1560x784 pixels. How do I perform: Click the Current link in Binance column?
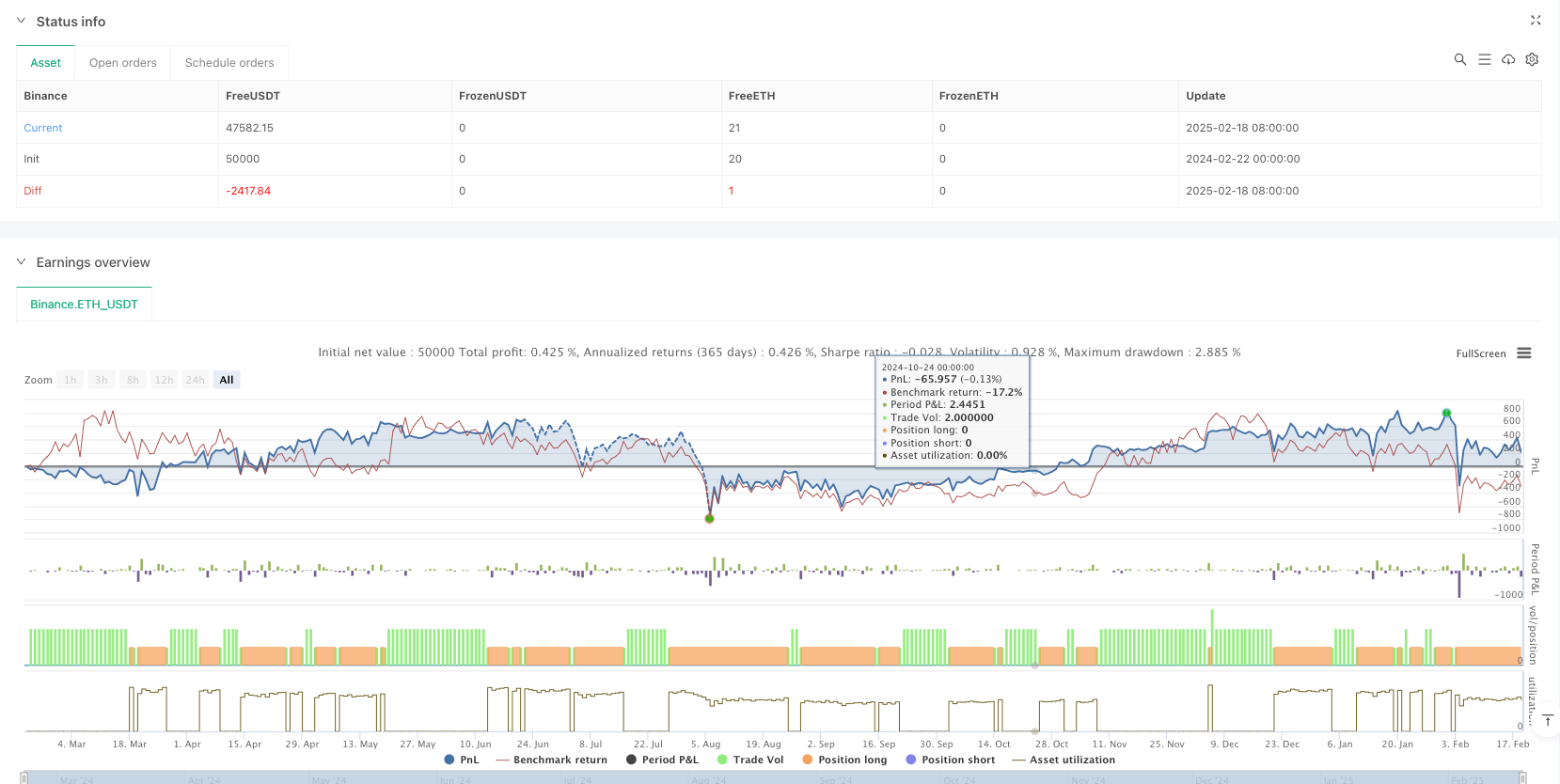coord(43,128)
